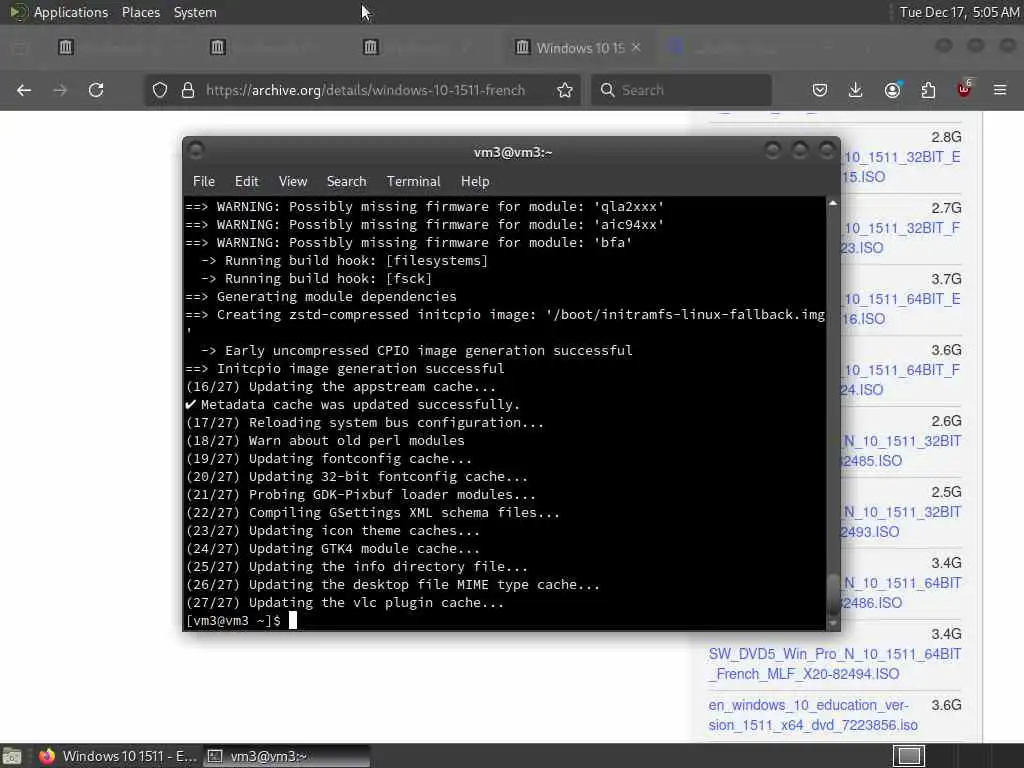Click the '(27/27) Updating the vlc plugin cache...' line
The image size is (1024, 768).
click(x=345, y=603)
